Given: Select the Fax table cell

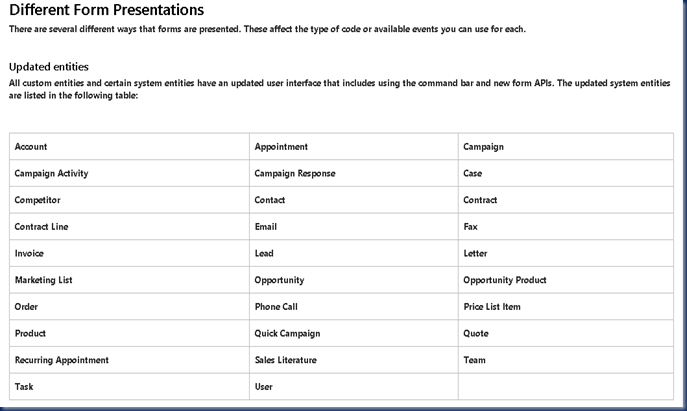Looking at the screenshot, I should pos(471,227).
